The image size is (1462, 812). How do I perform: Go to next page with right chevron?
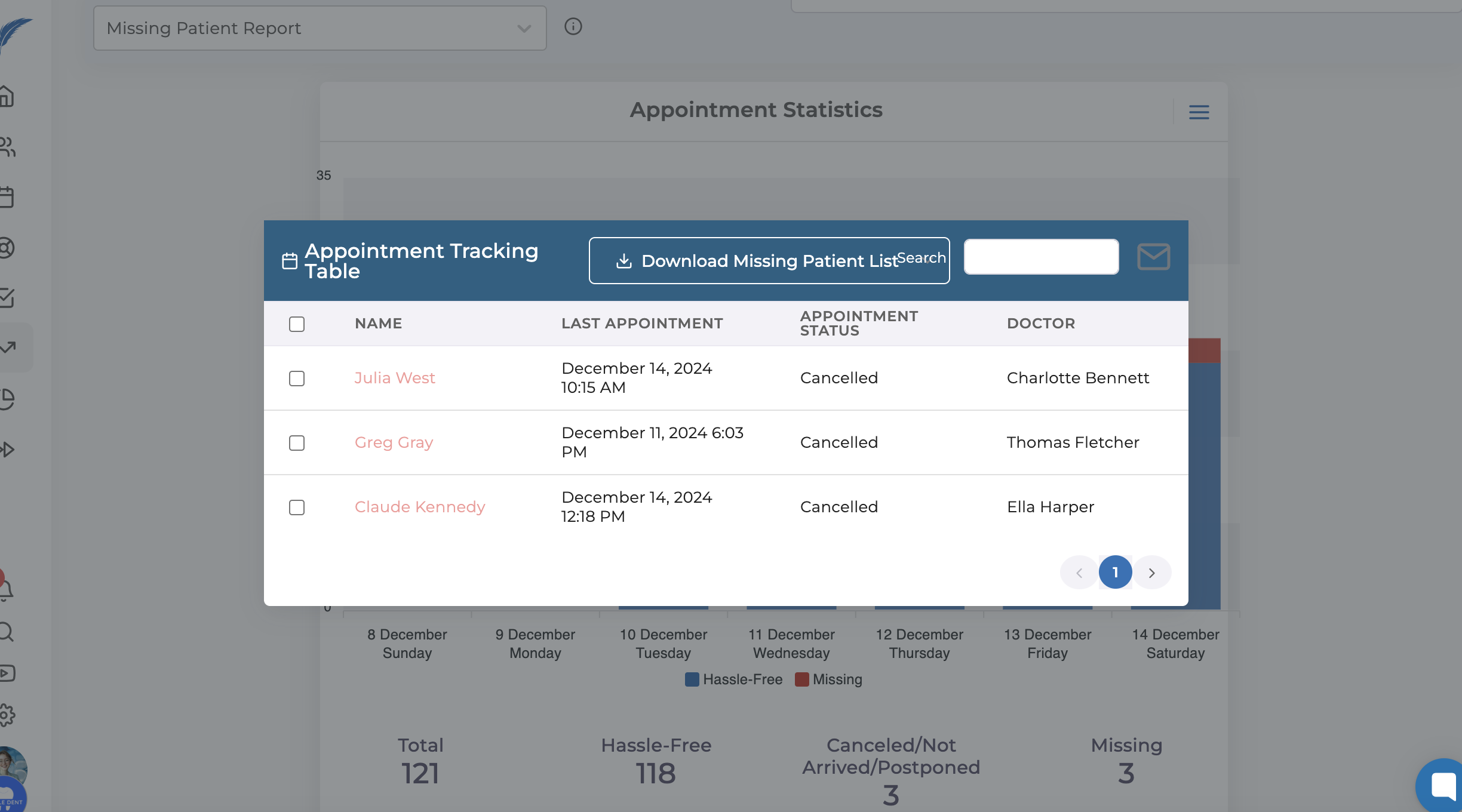1151,573
